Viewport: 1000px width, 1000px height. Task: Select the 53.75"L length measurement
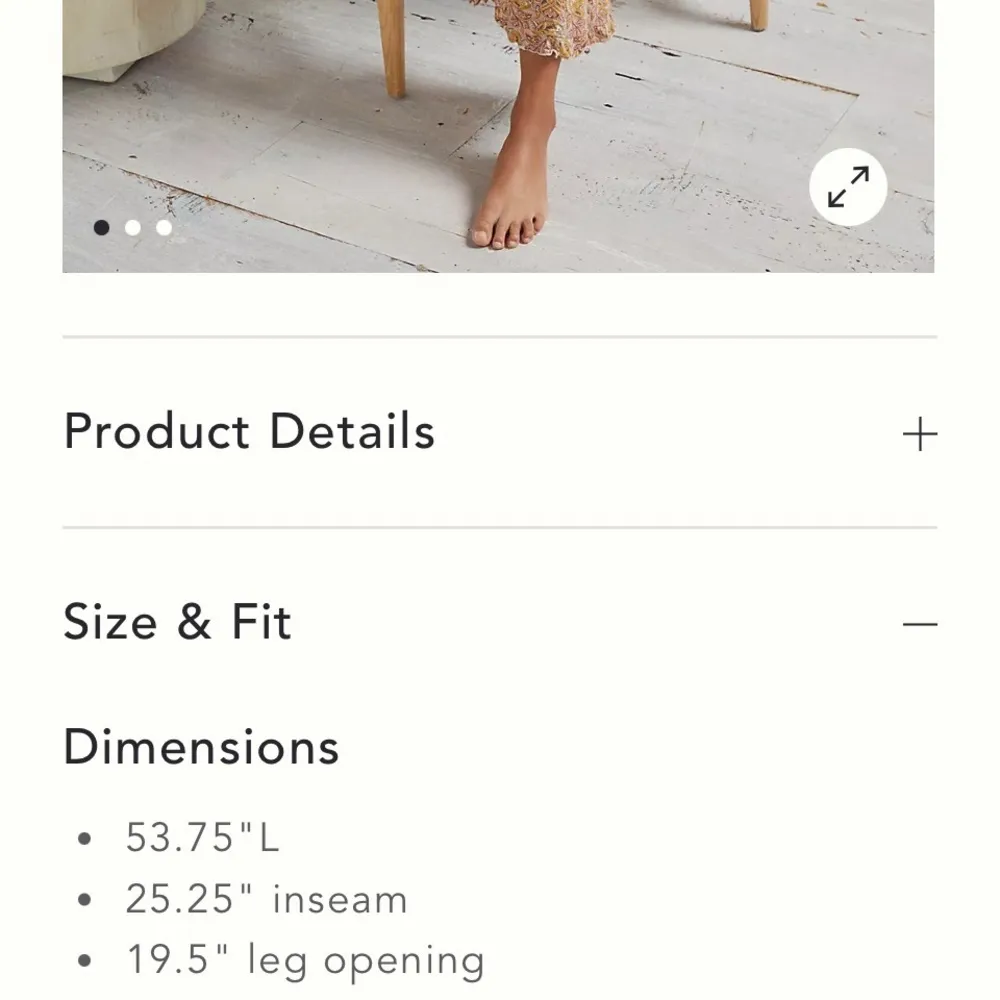[x=202, y=837]
